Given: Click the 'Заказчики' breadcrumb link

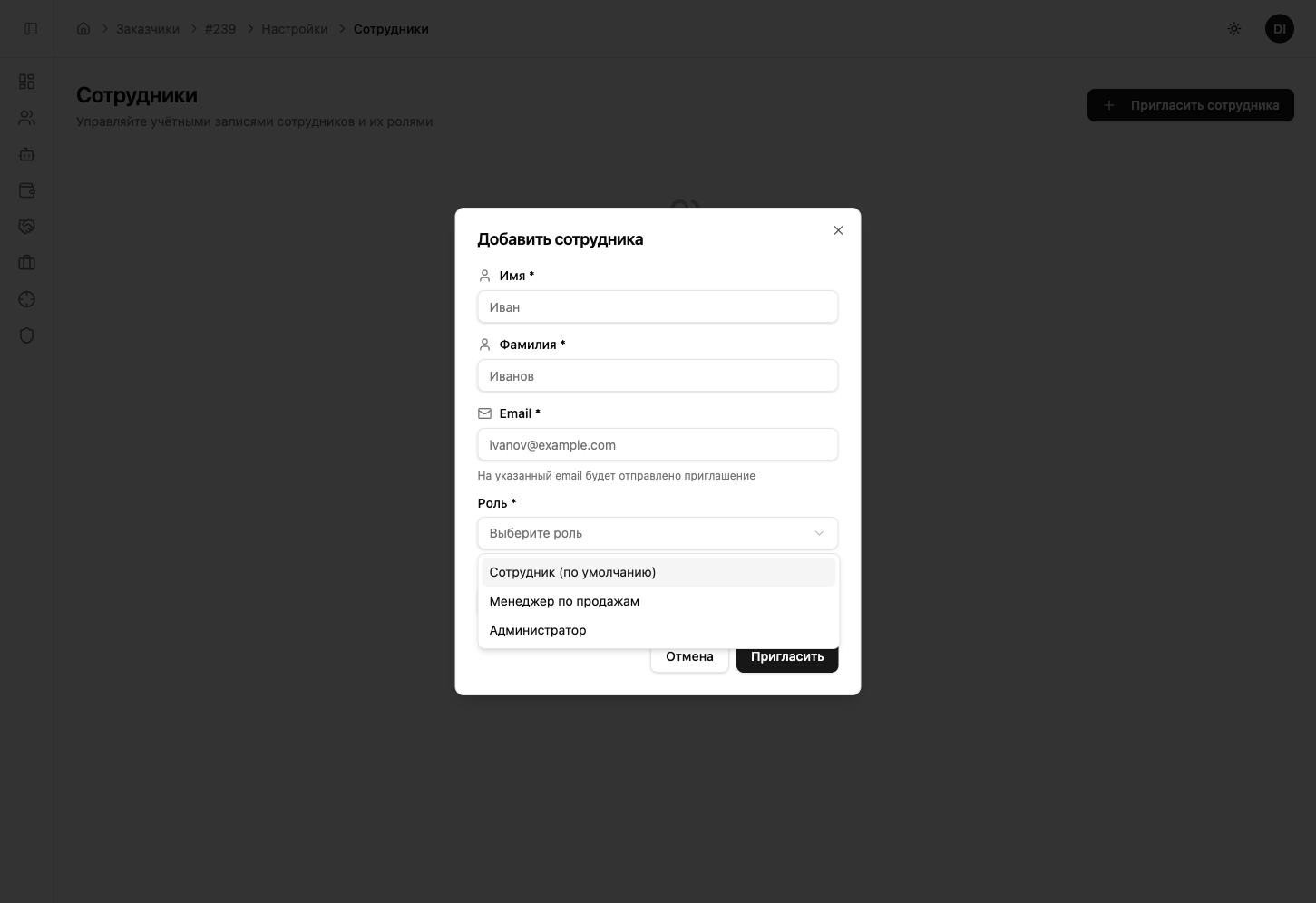Looking at the screenshot, I should [x=148, y=29].
